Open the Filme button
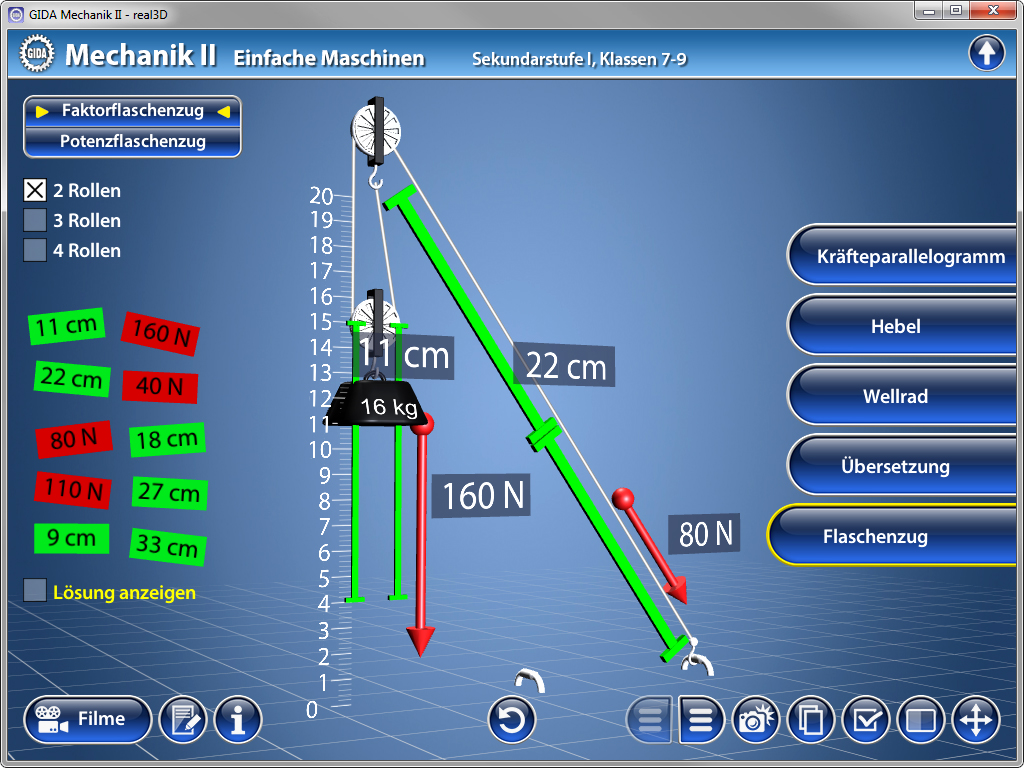This screenshot has width=1024, height=768. [88, 719]
